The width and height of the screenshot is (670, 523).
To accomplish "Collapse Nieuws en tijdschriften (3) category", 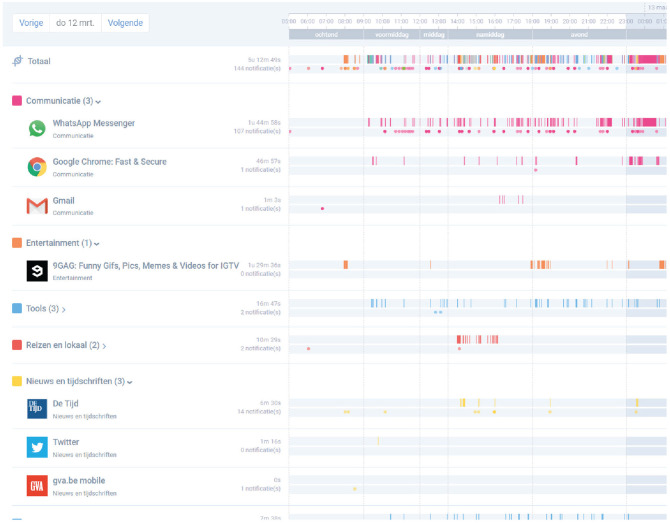I will pyautogui.click(x=130, y=382).
